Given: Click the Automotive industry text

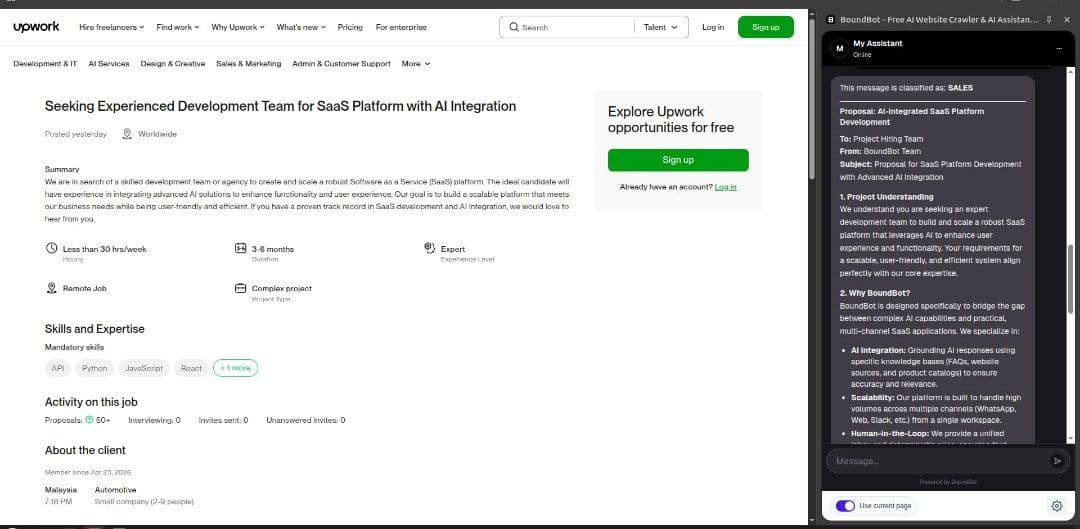Looking at the screenshot, I should click(116, 490).
